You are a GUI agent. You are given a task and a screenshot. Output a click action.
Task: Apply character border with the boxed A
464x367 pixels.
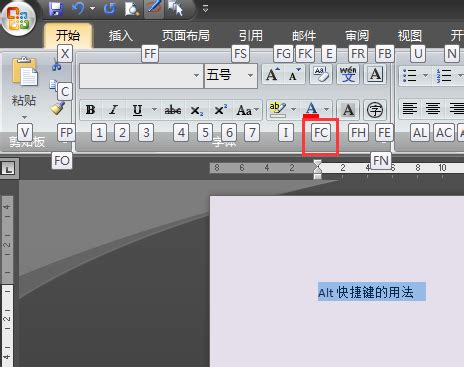coord(375,75)
